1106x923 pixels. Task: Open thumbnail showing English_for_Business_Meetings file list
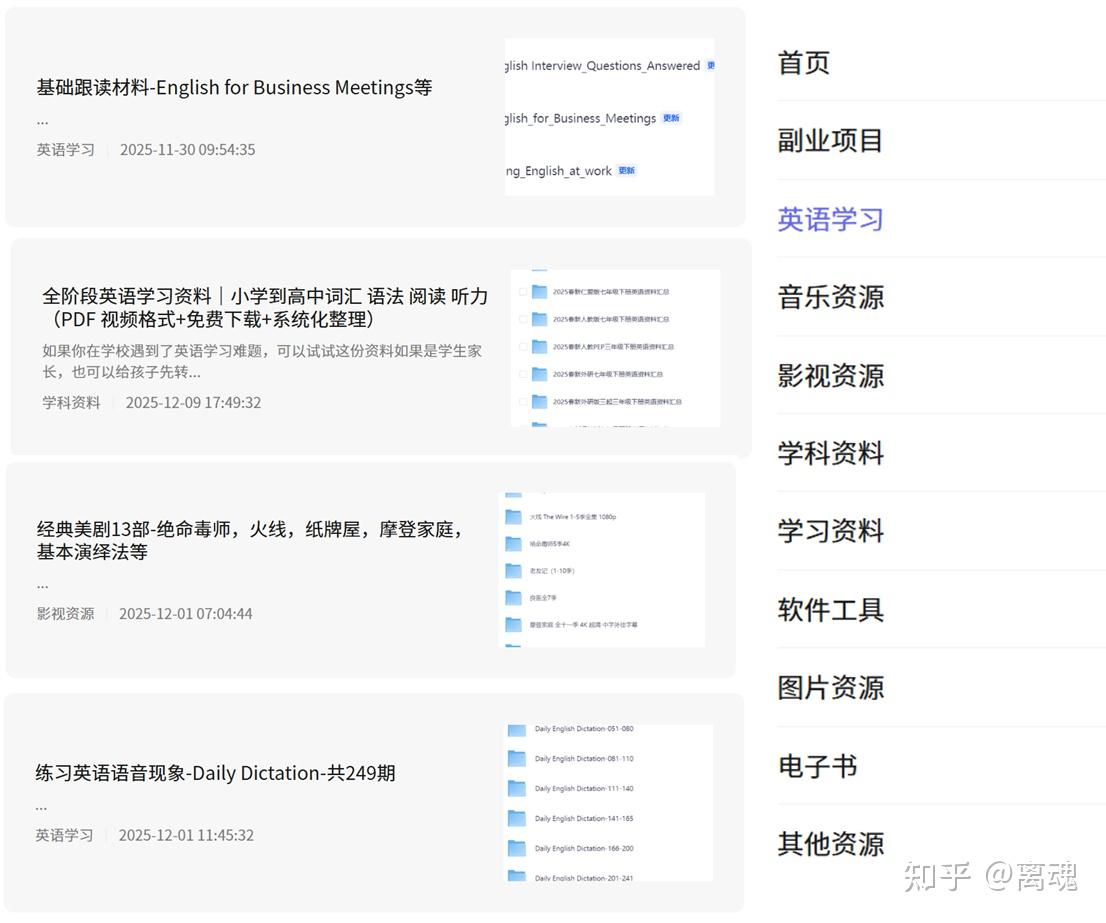click(609, 117)
